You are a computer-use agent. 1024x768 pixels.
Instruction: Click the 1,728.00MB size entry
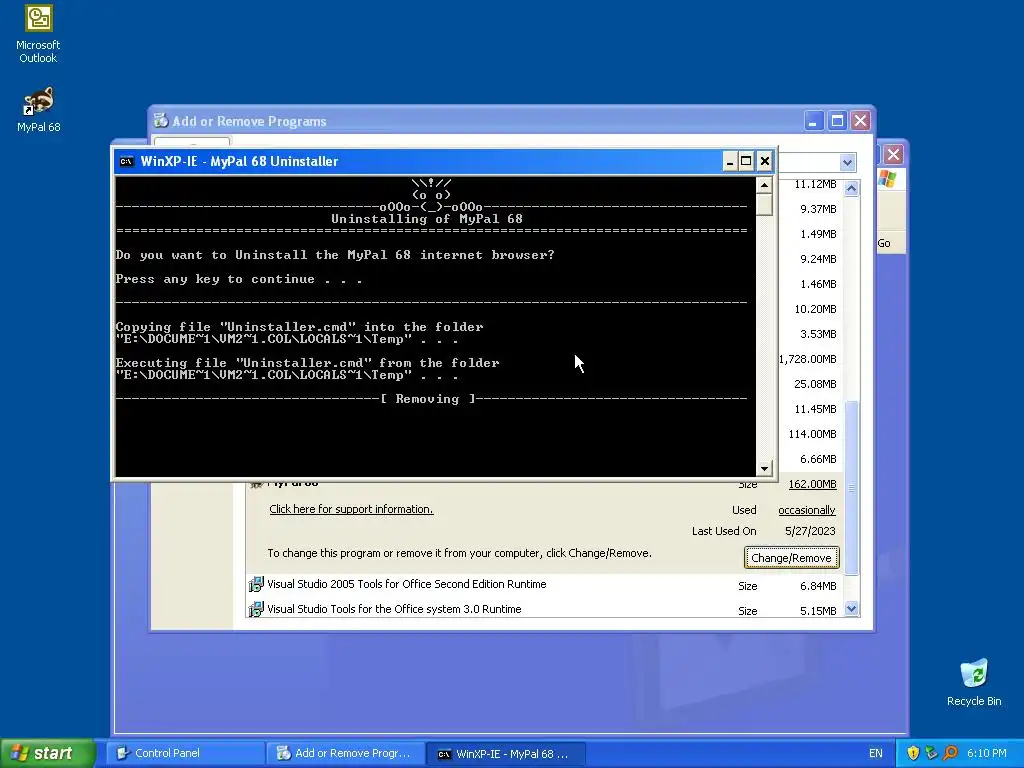(808, 359)
